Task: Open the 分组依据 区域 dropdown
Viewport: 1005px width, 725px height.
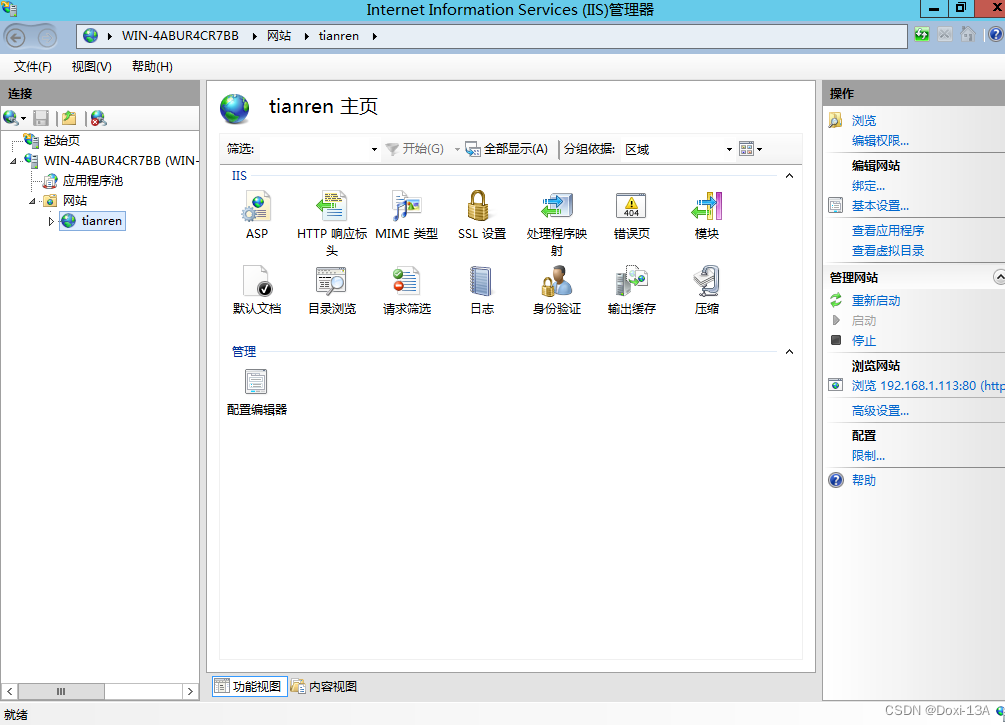Action: [x=729, y=149]
